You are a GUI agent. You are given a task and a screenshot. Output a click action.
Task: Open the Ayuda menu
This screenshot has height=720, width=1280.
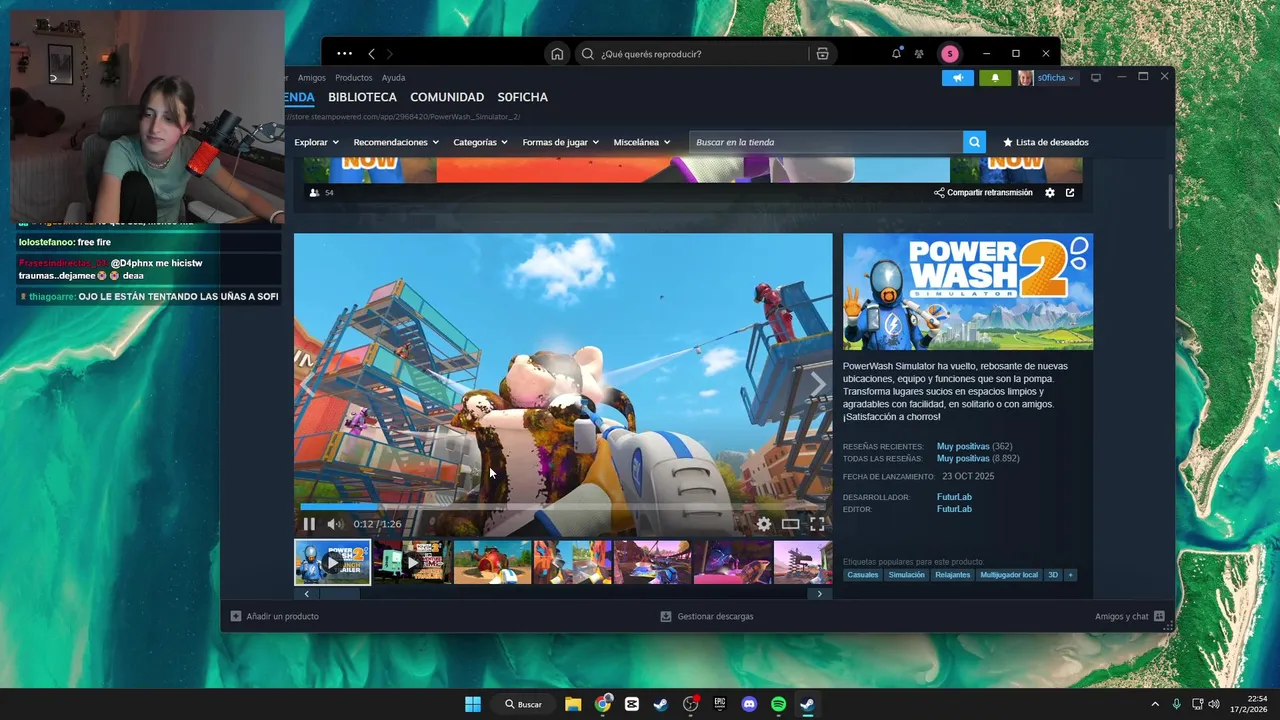coord(394,78)
